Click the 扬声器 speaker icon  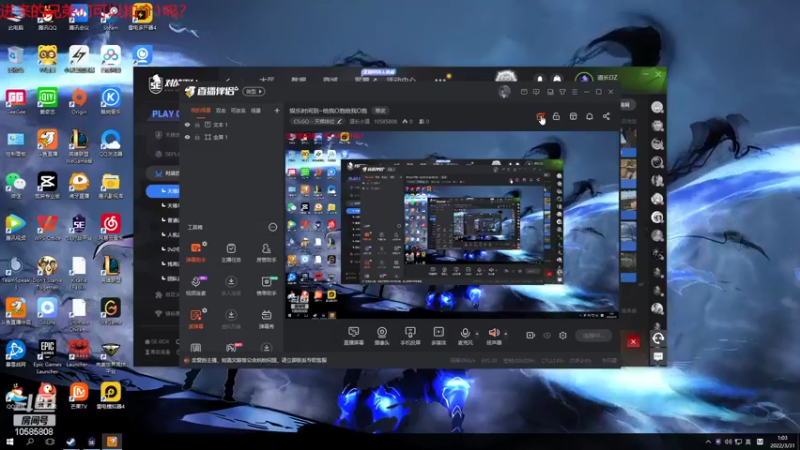[x=493, y=333]
